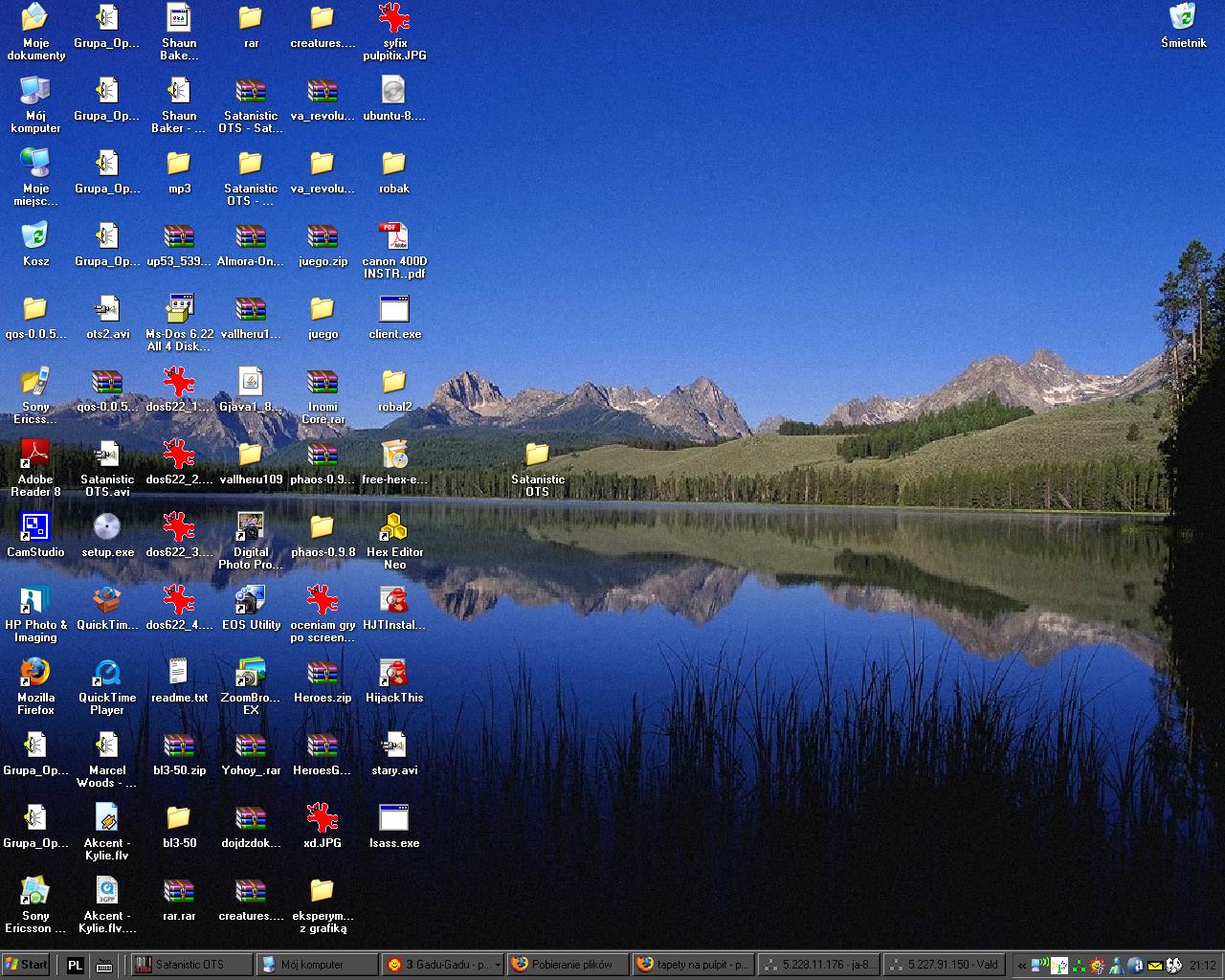Switch to the Pobieranie plików taskbar window
Screen dimensions: 1225x980
(x=568, y=965)
